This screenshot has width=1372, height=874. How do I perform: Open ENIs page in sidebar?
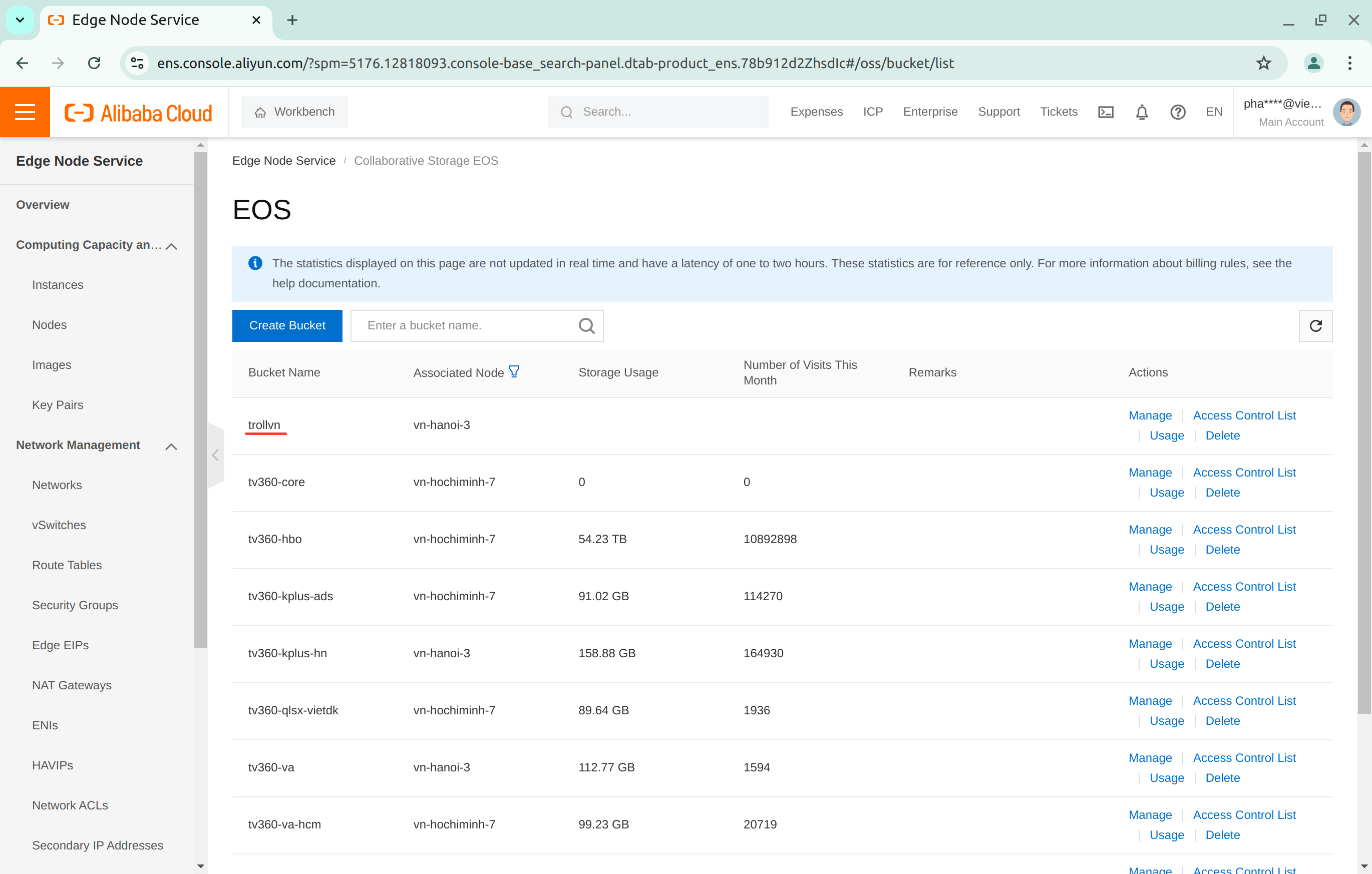click(x=45, y=725)
